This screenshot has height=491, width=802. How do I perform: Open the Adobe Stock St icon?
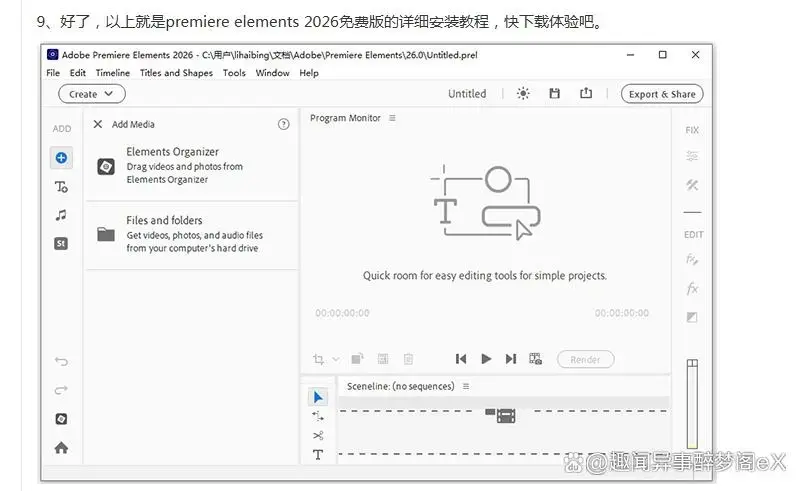tap(61, 243)
